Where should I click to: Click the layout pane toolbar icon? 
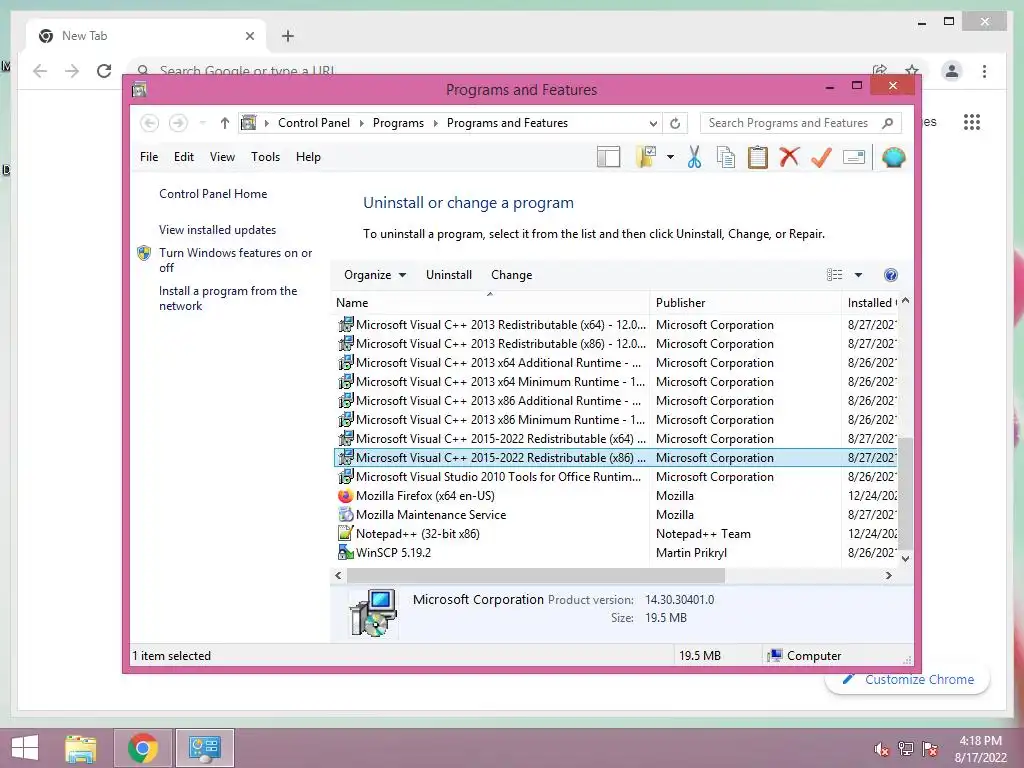coord(608,157)
